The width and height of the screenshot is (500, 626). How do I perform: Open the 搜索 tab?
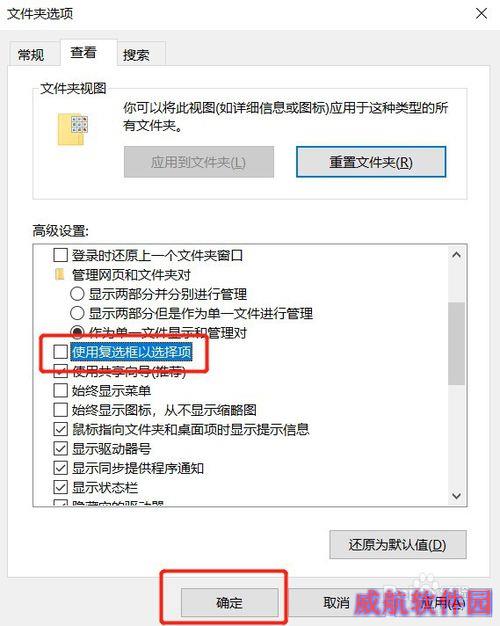(136, 54)
